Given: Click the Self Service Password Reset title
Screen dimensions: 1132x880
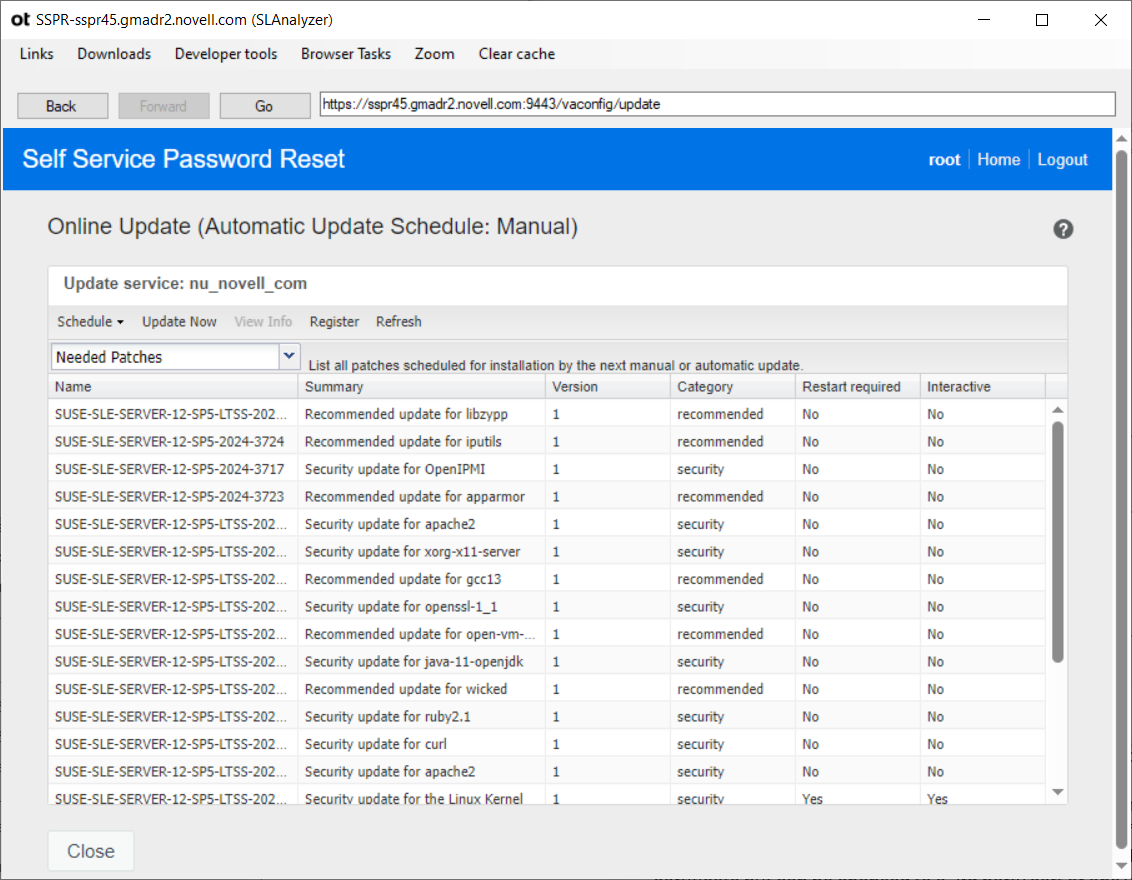Looking at the screenshot, I should [183, 160].
